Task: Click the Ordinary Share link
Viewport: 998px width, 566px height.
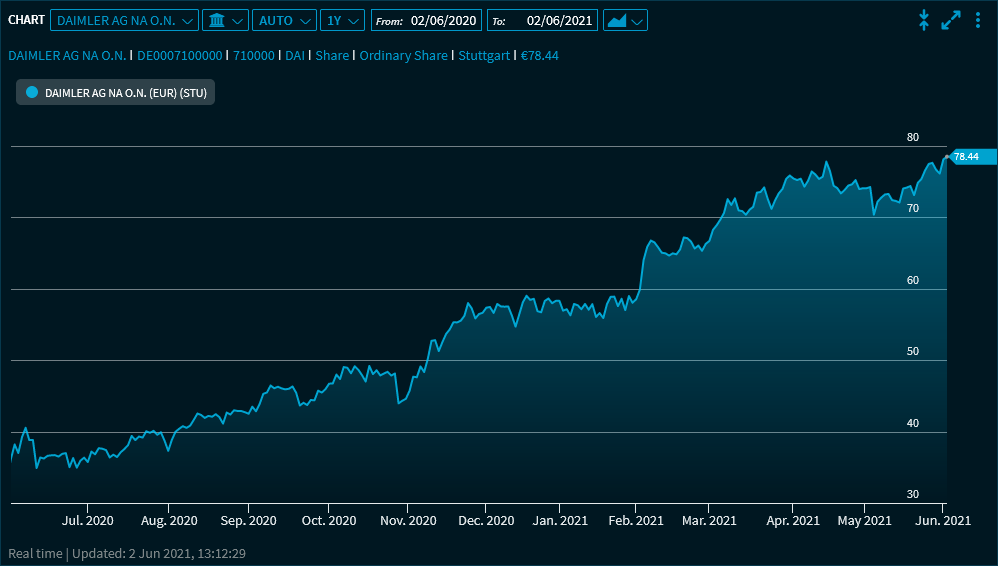Action: (403, 56)
